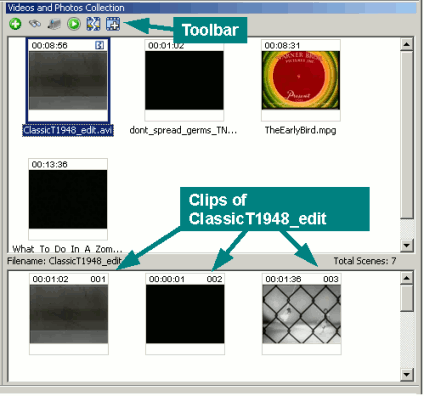Select the 00:13:36 What To Do video
This screenshot has height=396, width=424.
point(68,199)
